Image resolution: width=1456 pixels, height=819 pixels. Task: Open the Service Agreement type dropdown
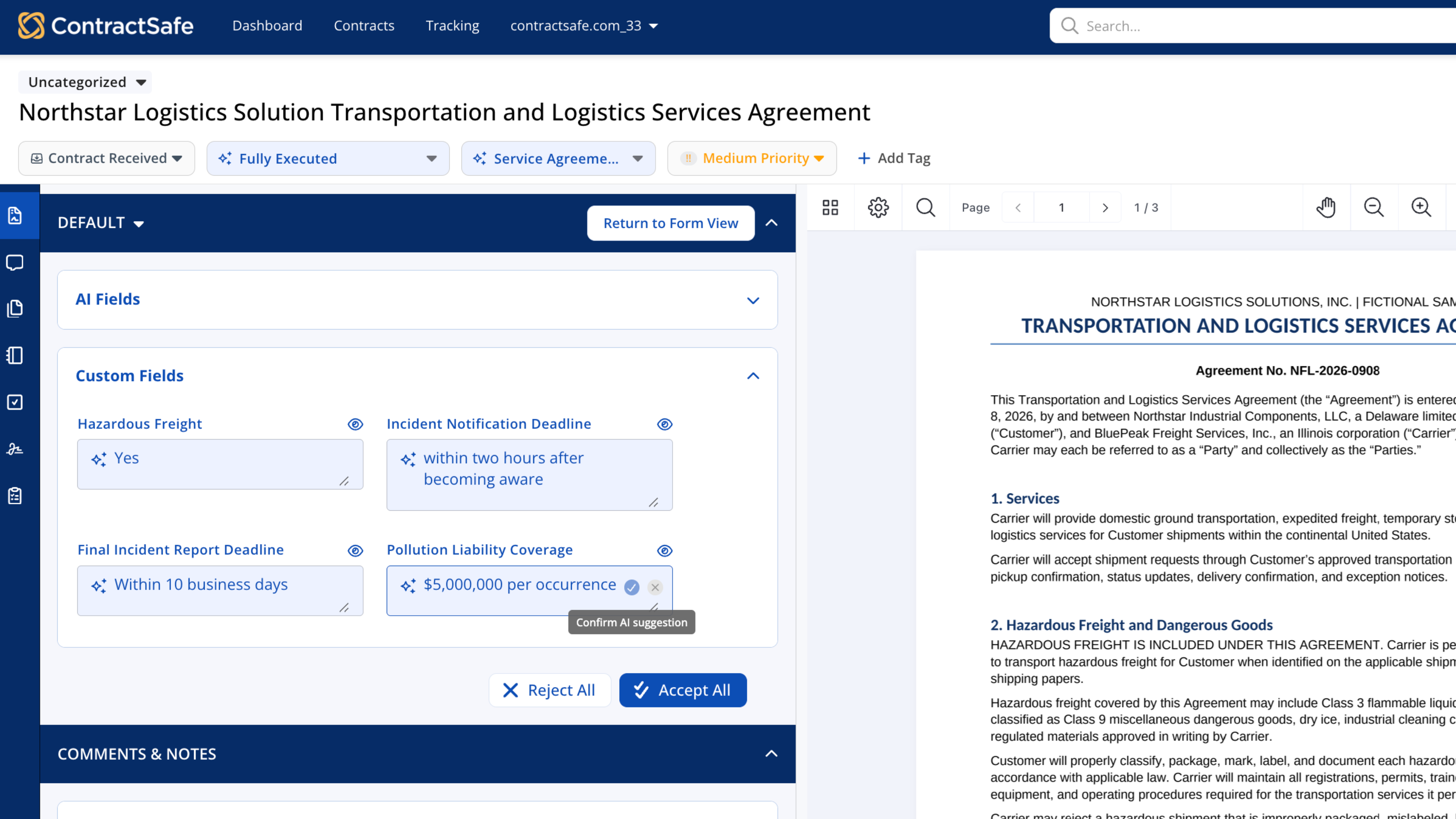(x=558, y=158)
